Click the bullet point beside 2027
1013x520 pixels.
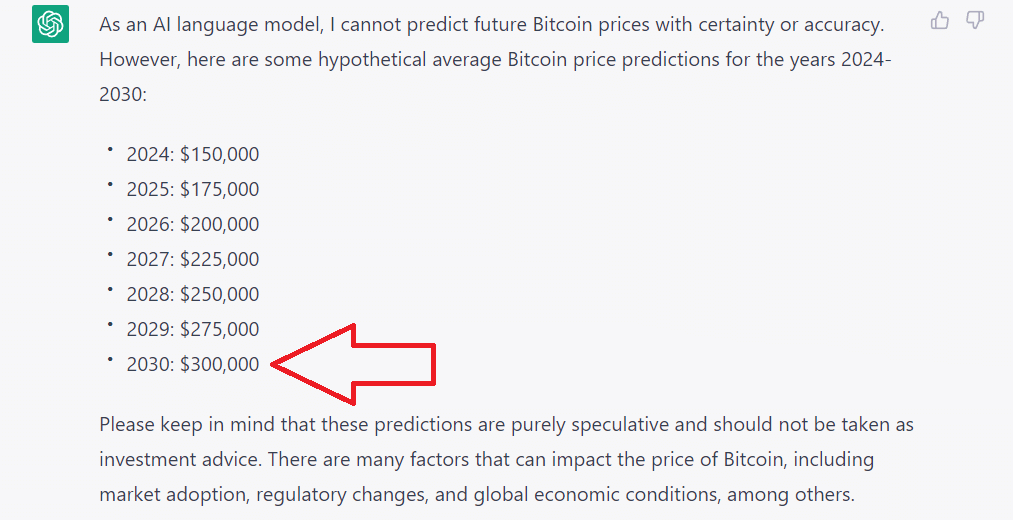coord(109,255)
